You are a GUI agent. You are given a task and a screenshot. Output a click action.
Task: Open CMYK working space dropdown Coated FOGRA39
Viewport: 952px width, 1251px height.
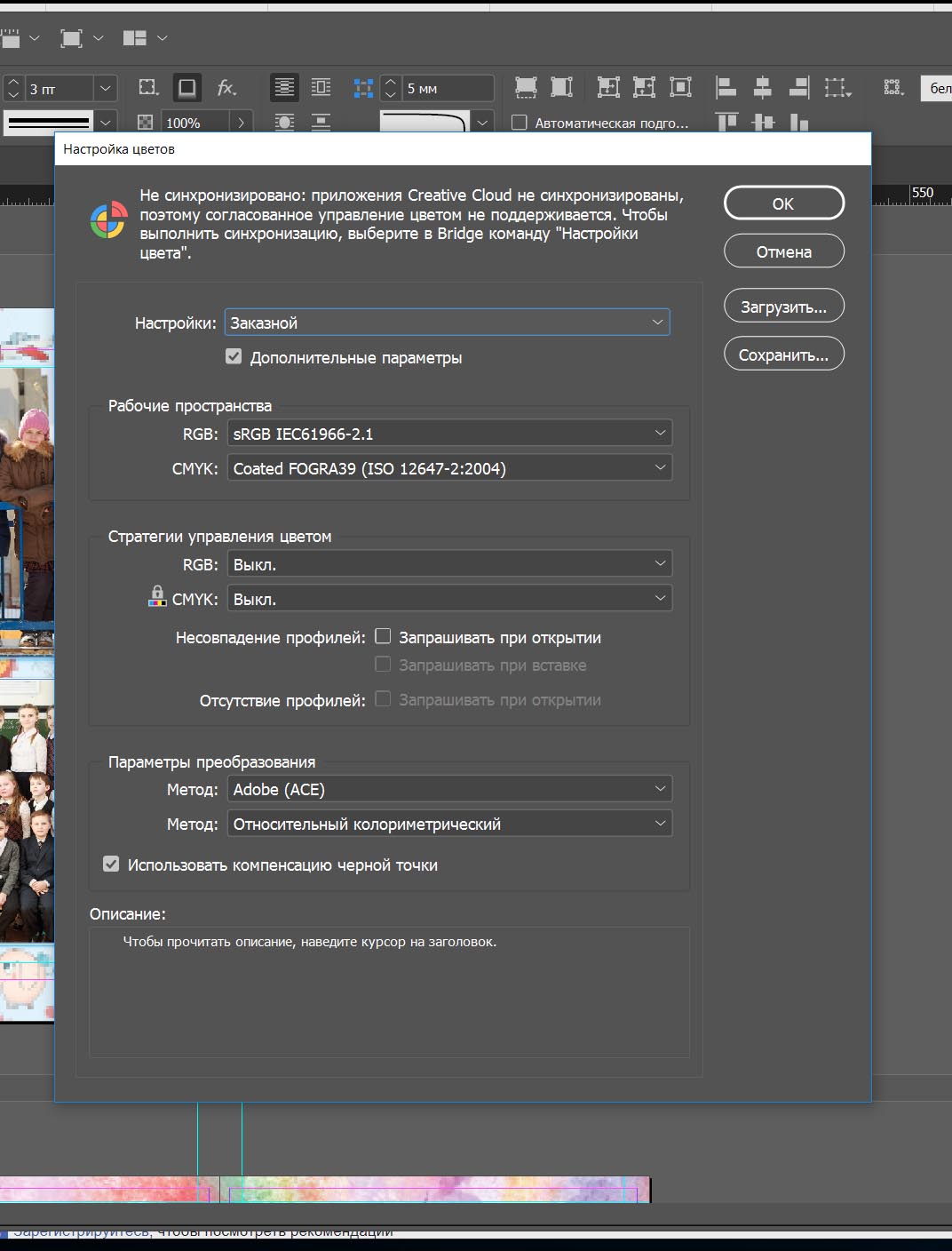pos(449,468)
